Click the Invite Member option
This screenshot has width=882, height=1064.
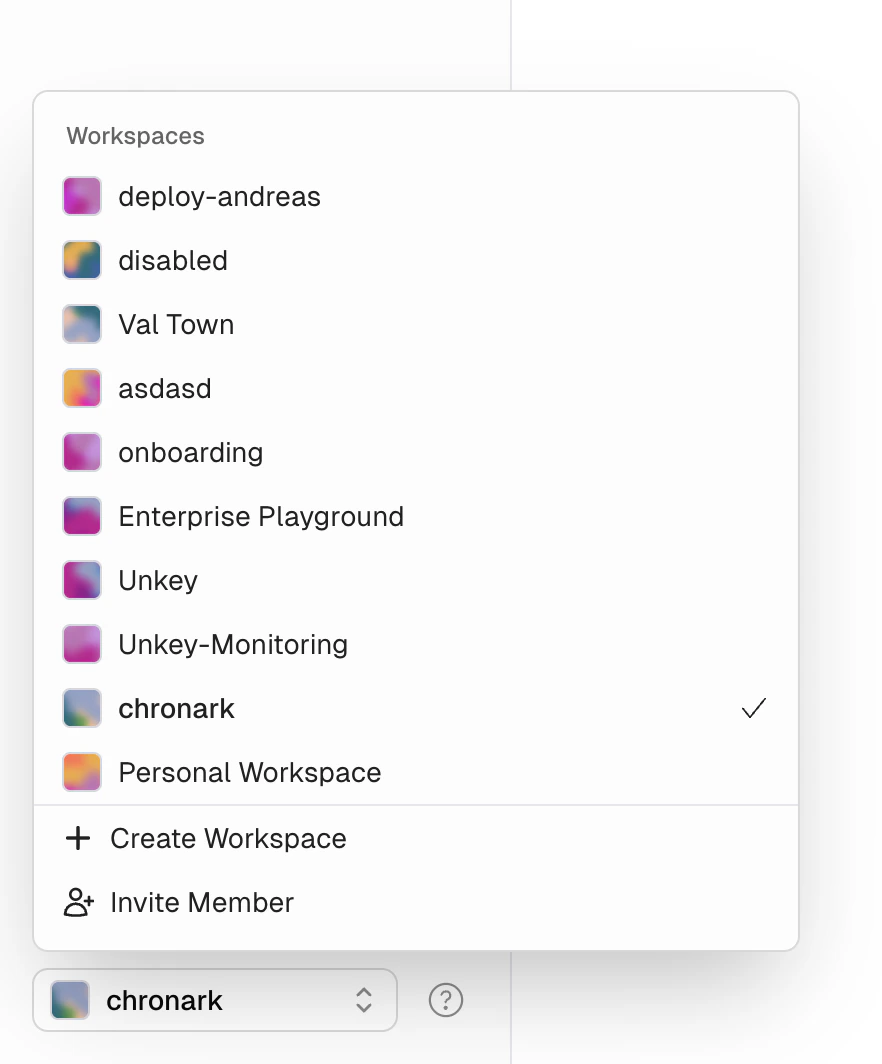[x=202, y=902]
